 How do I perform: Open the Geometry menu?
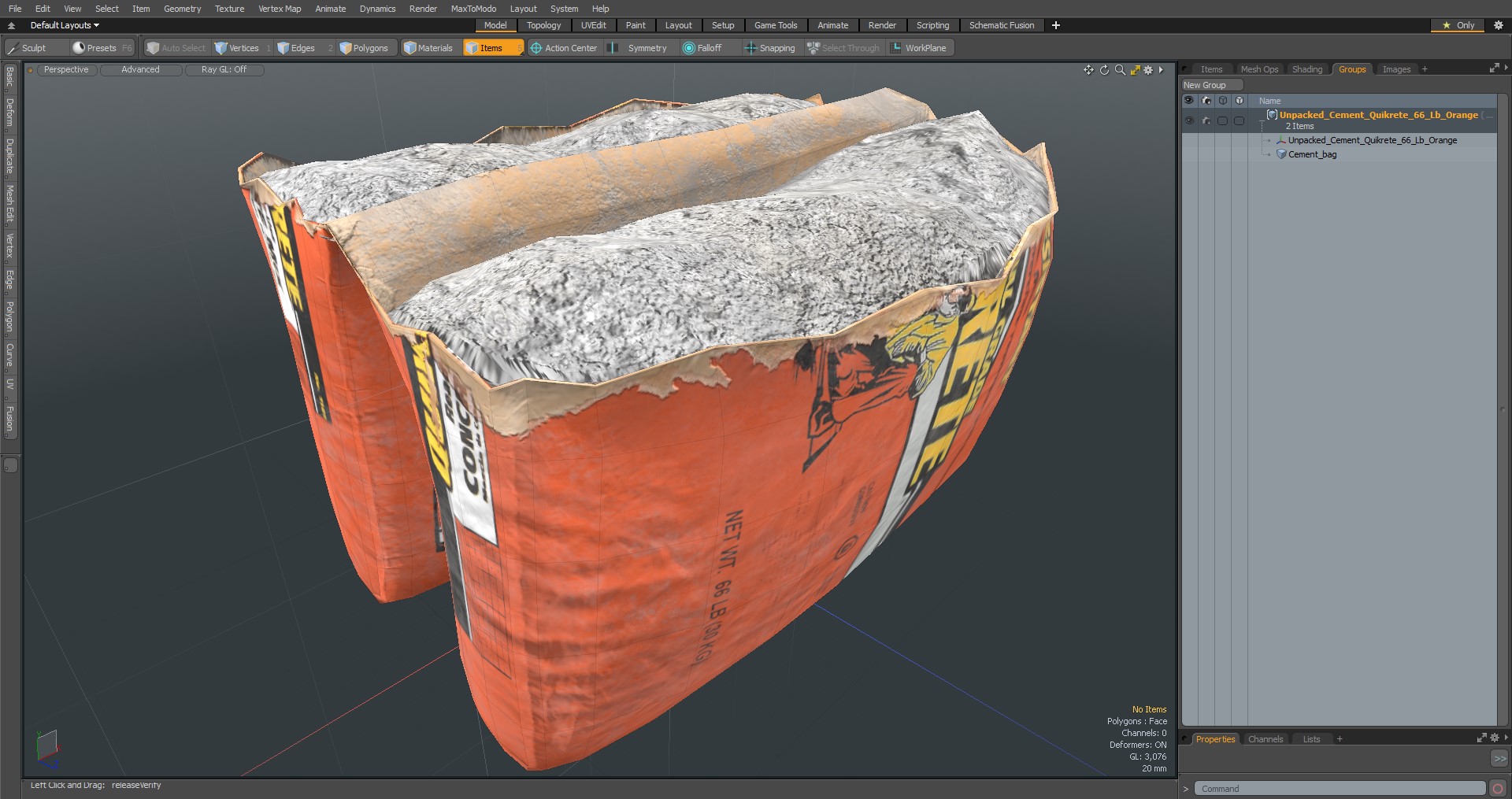coord(182,9)
